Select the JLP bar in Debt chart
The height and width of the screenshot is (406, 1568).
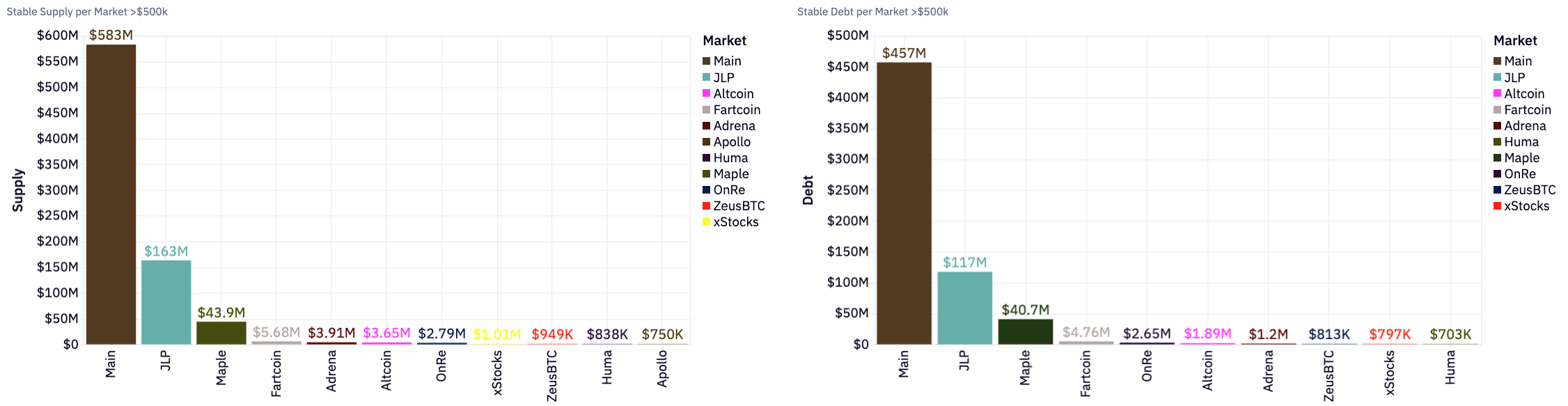(x=964, y=308)
